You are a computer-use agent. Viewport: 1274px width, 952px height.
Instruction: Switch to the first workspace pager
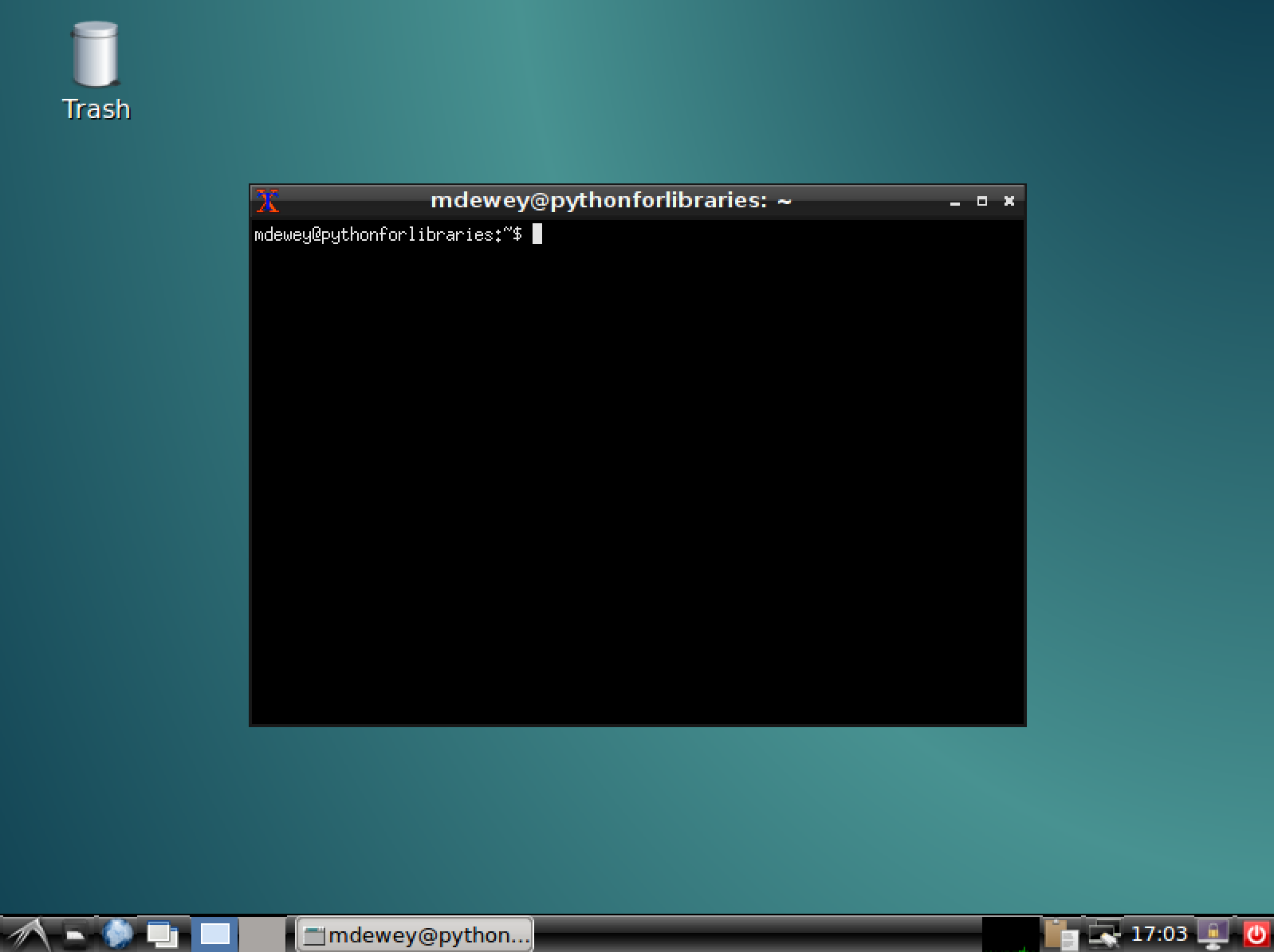214,934
